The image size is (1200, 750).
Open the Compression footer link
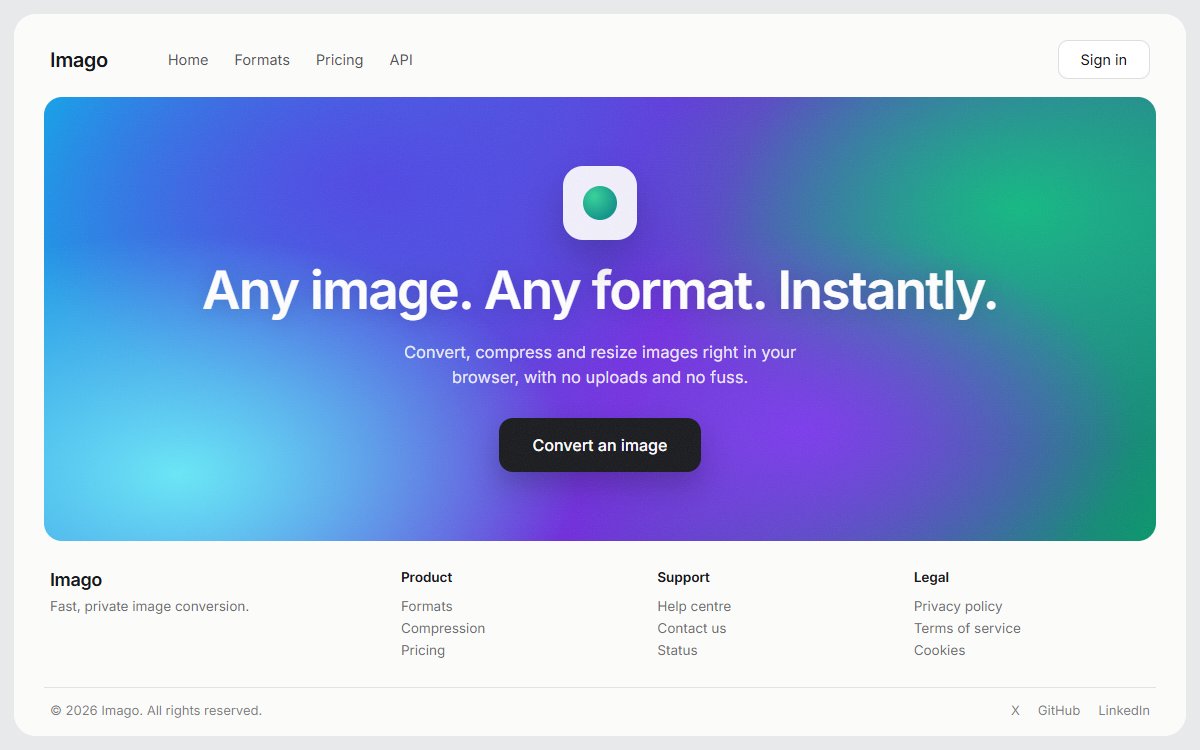pyautogui.click(x=443, y=628)
